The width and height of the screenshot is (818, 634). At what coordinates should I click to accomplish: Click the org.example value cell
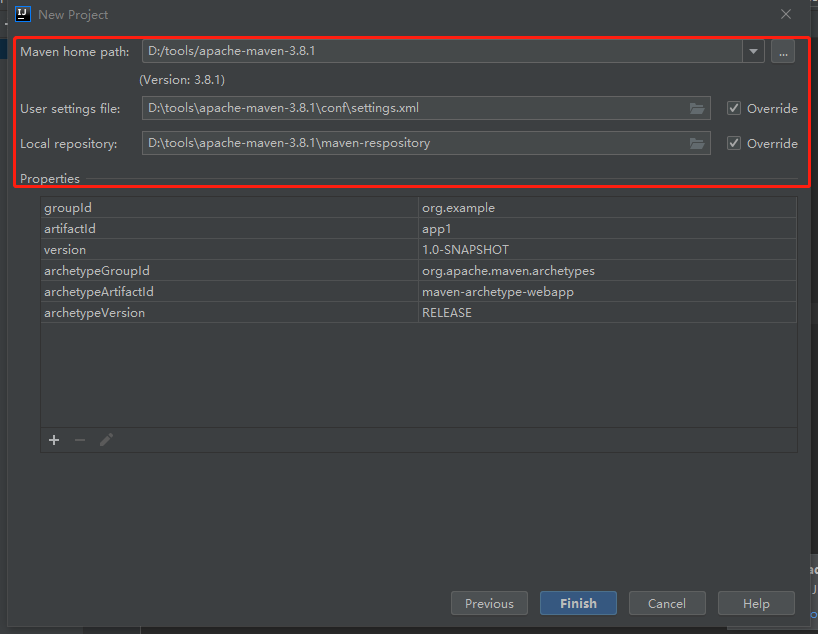pos(607,208)
